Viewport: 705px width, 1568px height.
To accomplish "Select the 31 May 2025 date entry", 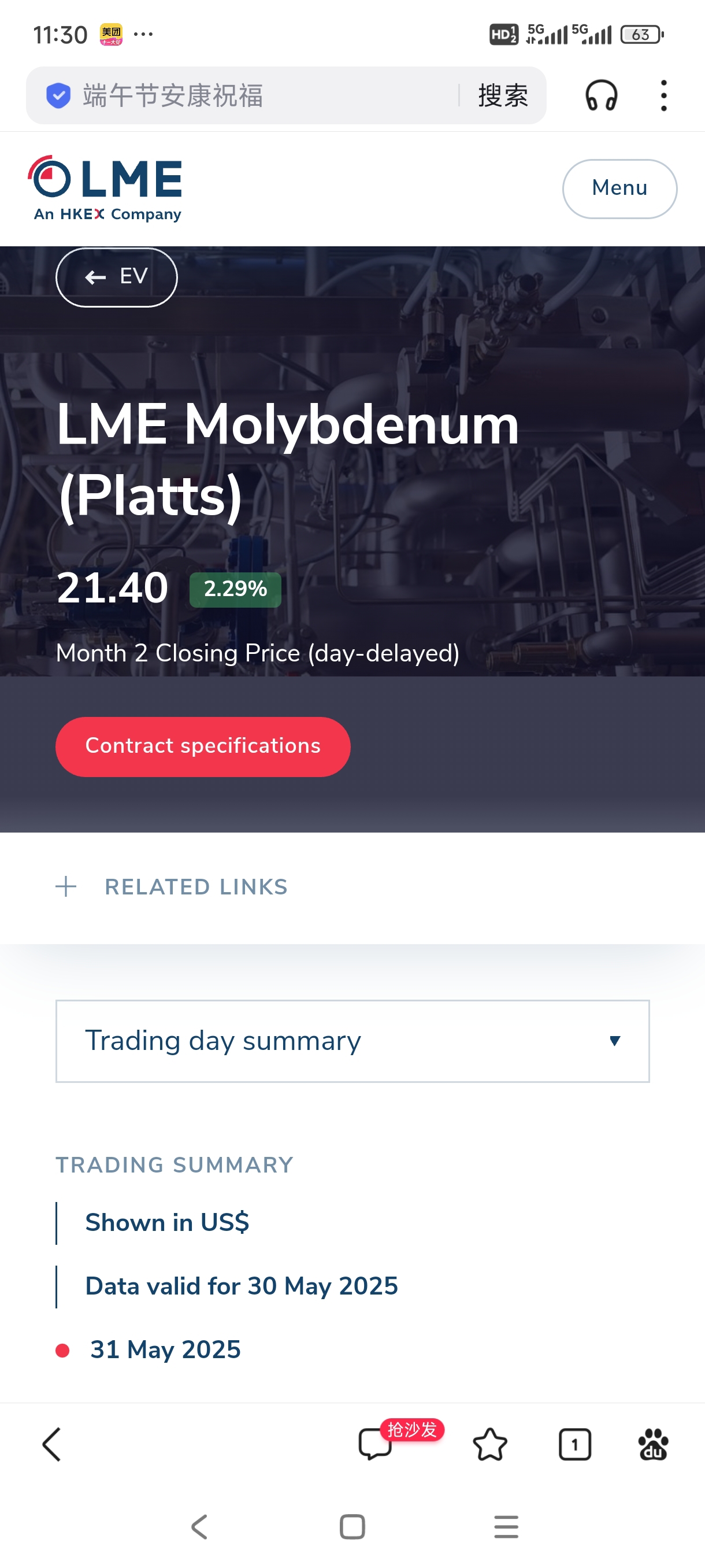I will click(165, 1349).
